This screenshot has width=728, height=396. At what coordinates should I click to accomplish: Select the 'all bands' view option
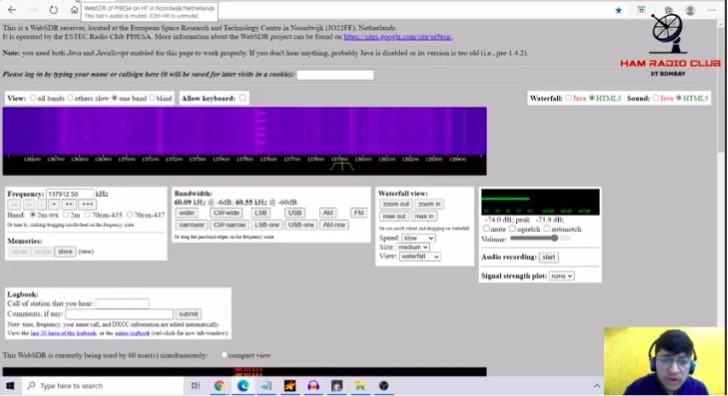click(33, 98)
